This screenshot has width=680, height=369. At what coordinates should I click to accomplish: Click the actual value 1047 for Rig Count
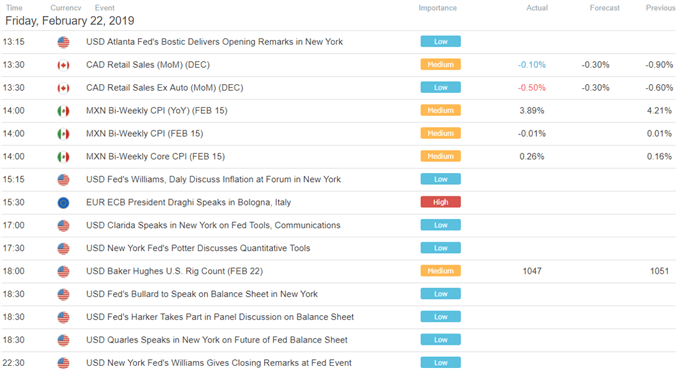(532, 271)
